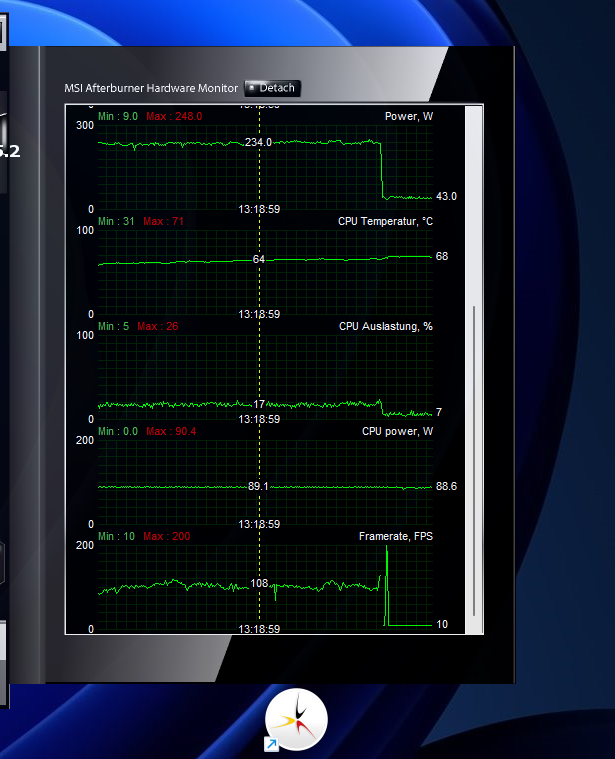Click the 89.1 CPU power marker value
615x759 pixels.
click(258, 486)
